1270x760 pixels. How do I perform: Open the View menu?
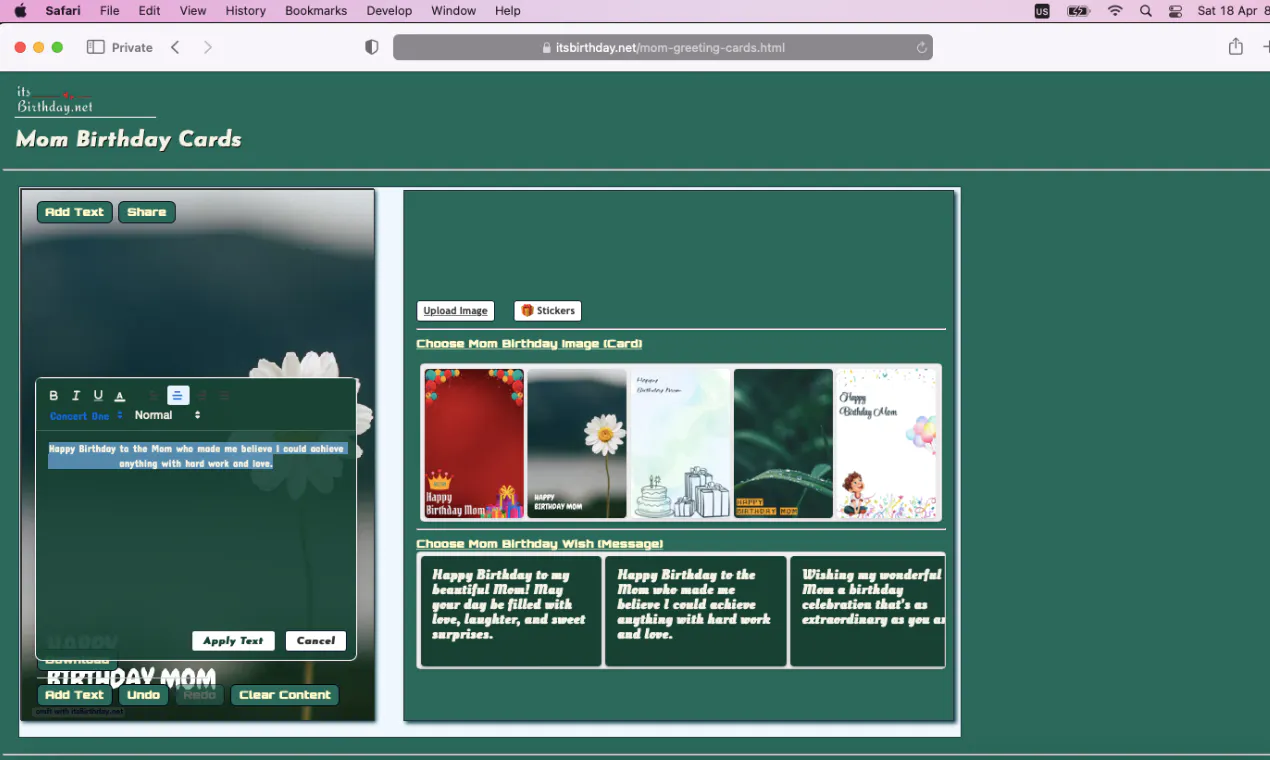(193, 10)
